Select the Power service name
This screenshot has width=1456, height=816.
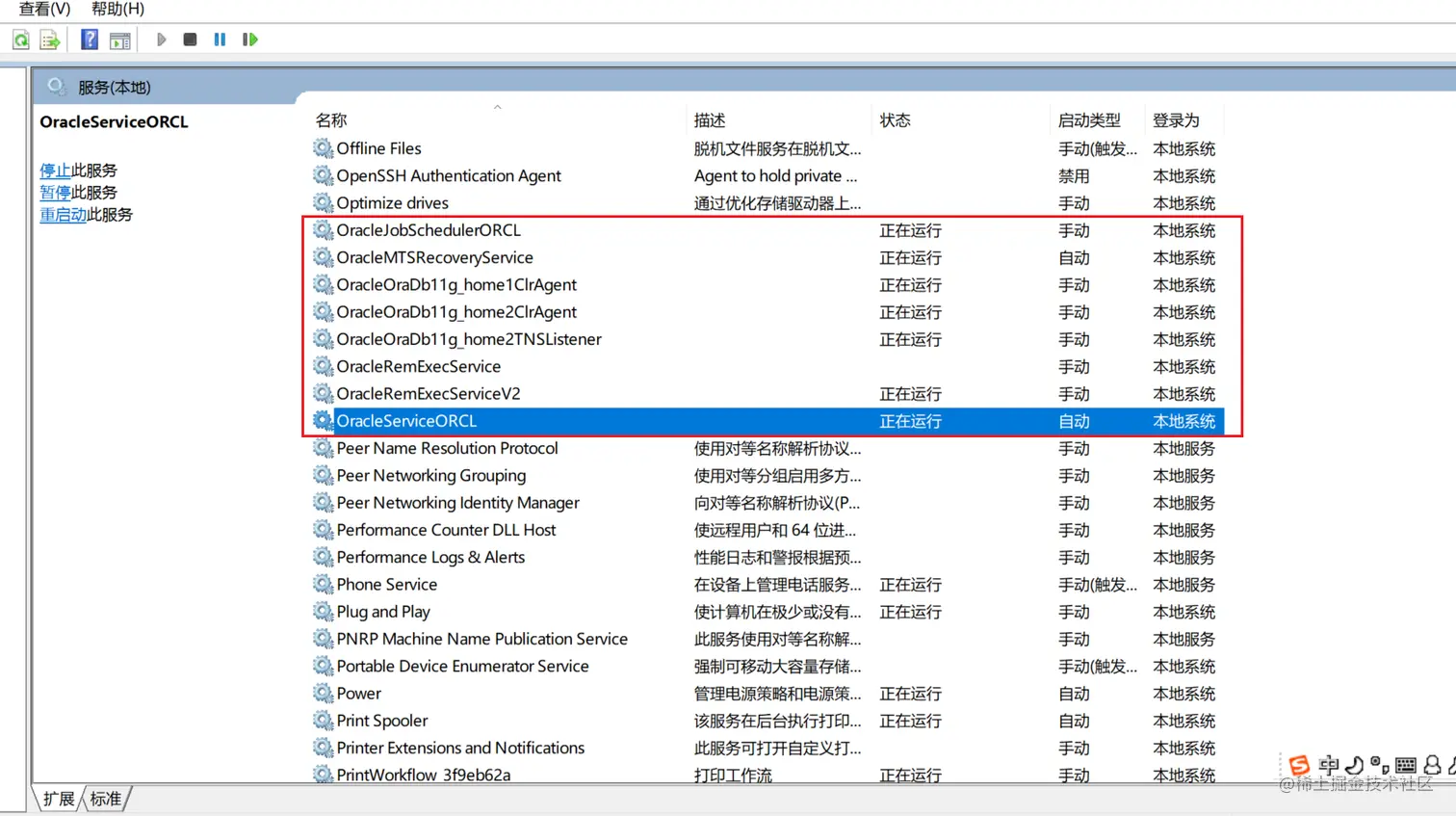tap(358, 694)
